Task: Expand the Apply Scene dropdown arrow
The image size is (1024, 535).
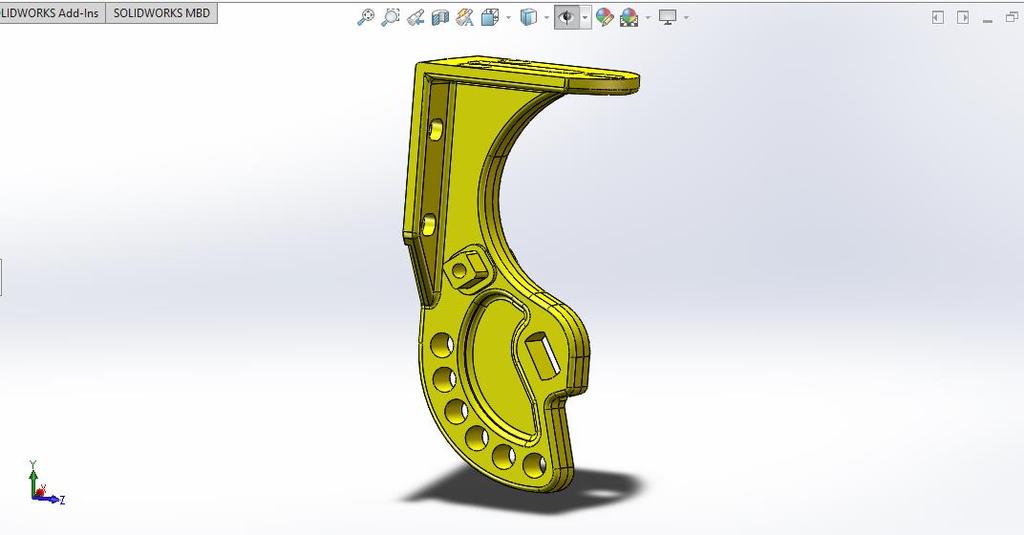Action: pyautogui.click(x=648, y=18)
